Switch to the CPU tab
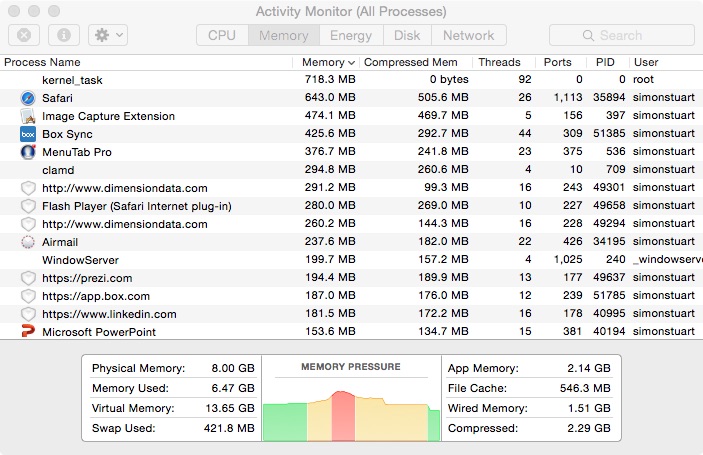The image size is (703, 455). click(x=222, y=35)
